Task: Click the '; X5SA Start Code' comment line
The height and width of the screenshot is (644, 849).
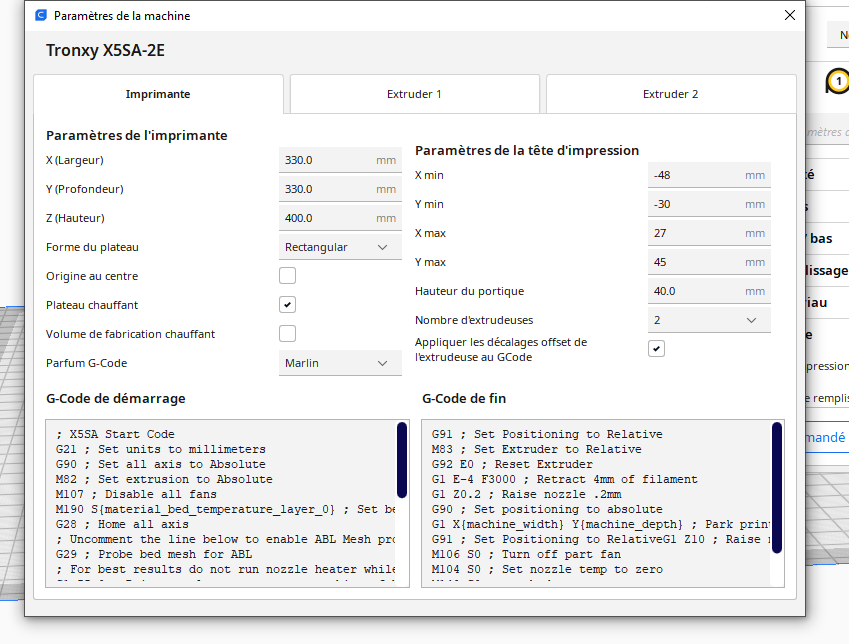Action: click(x=115, y=434)
